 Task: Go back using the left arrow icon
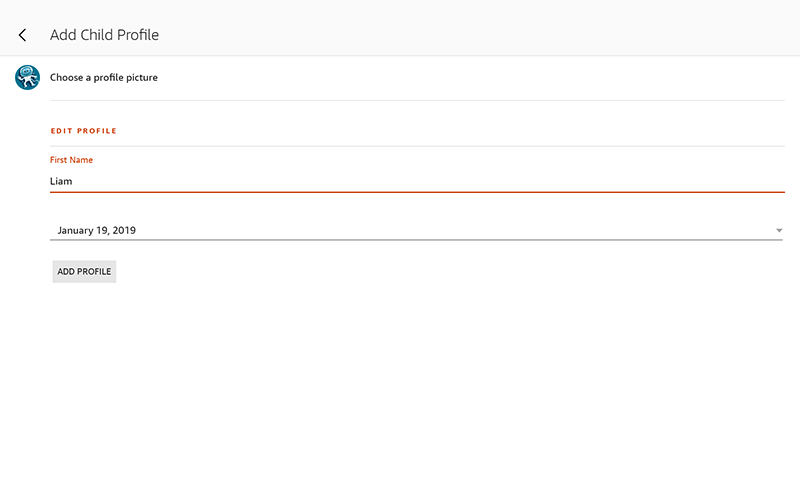point(23,35)
